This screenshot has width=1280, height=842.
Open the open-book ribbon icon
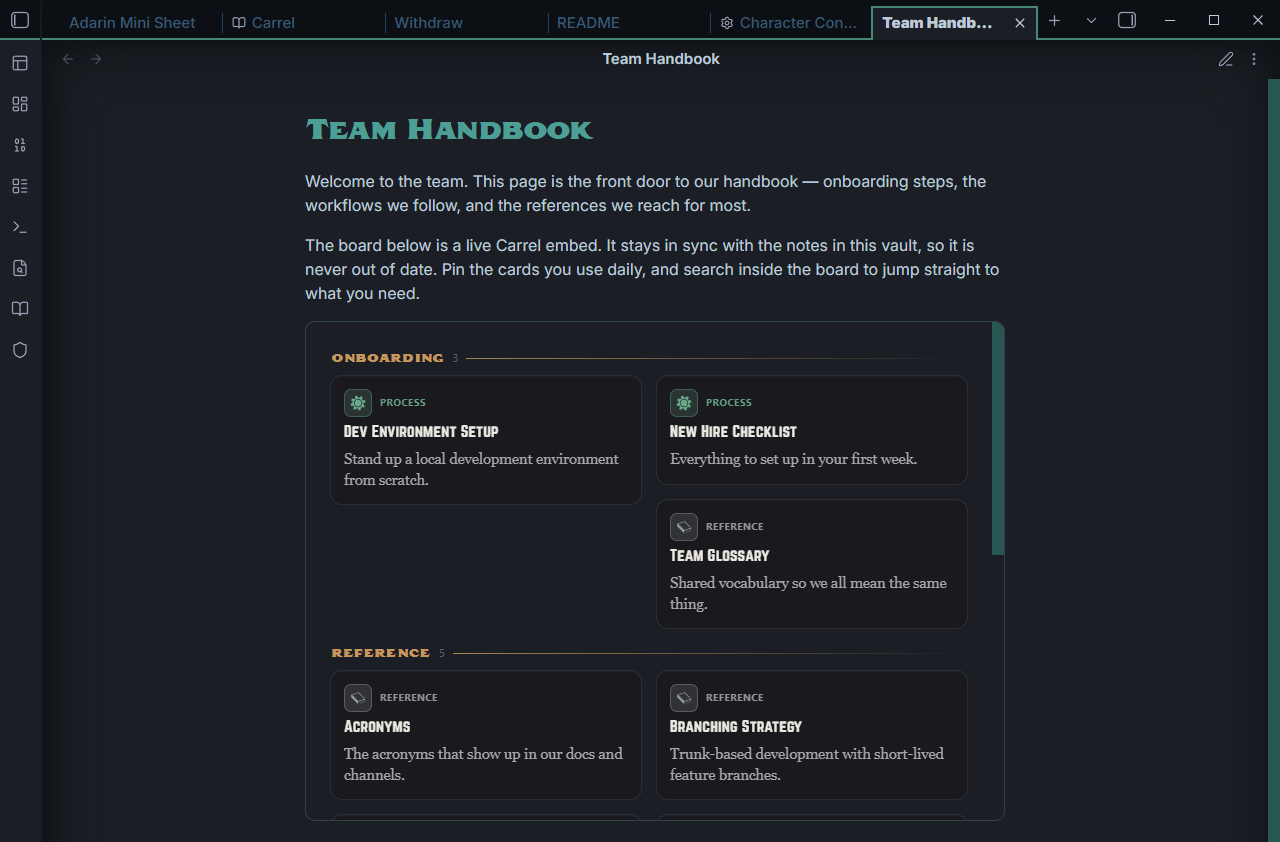(x=20, y=309)
